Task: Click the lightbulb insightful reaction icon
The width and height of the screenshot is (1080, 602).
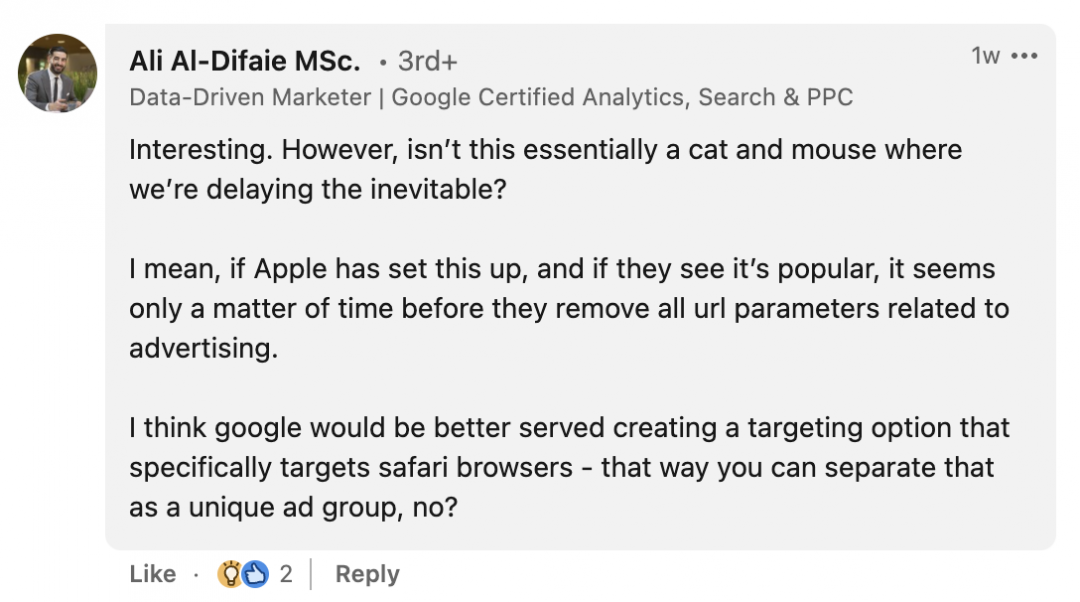Action: 230,574
